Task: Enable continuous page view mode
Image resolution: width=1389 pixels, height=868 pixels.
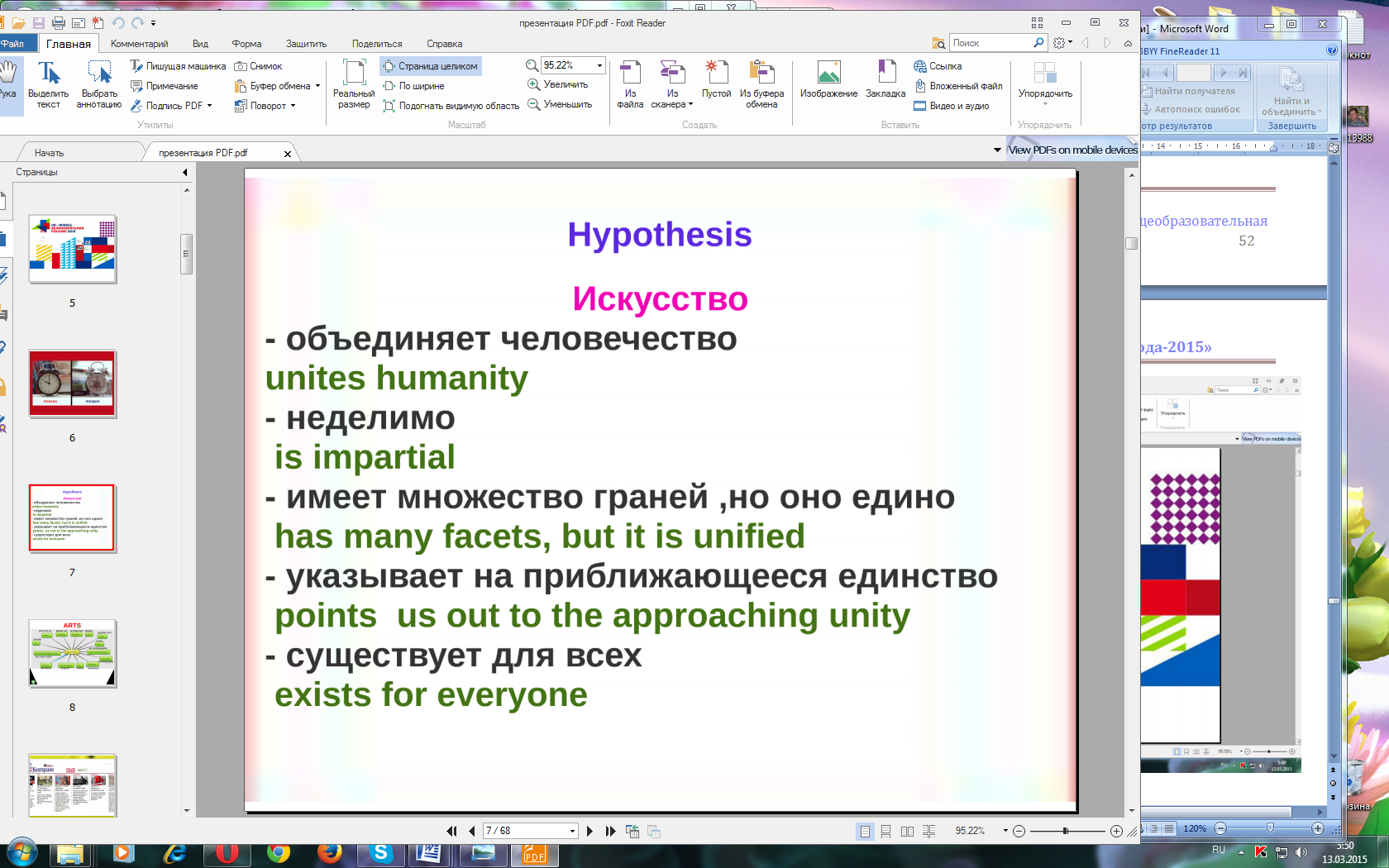Action: 885,831
